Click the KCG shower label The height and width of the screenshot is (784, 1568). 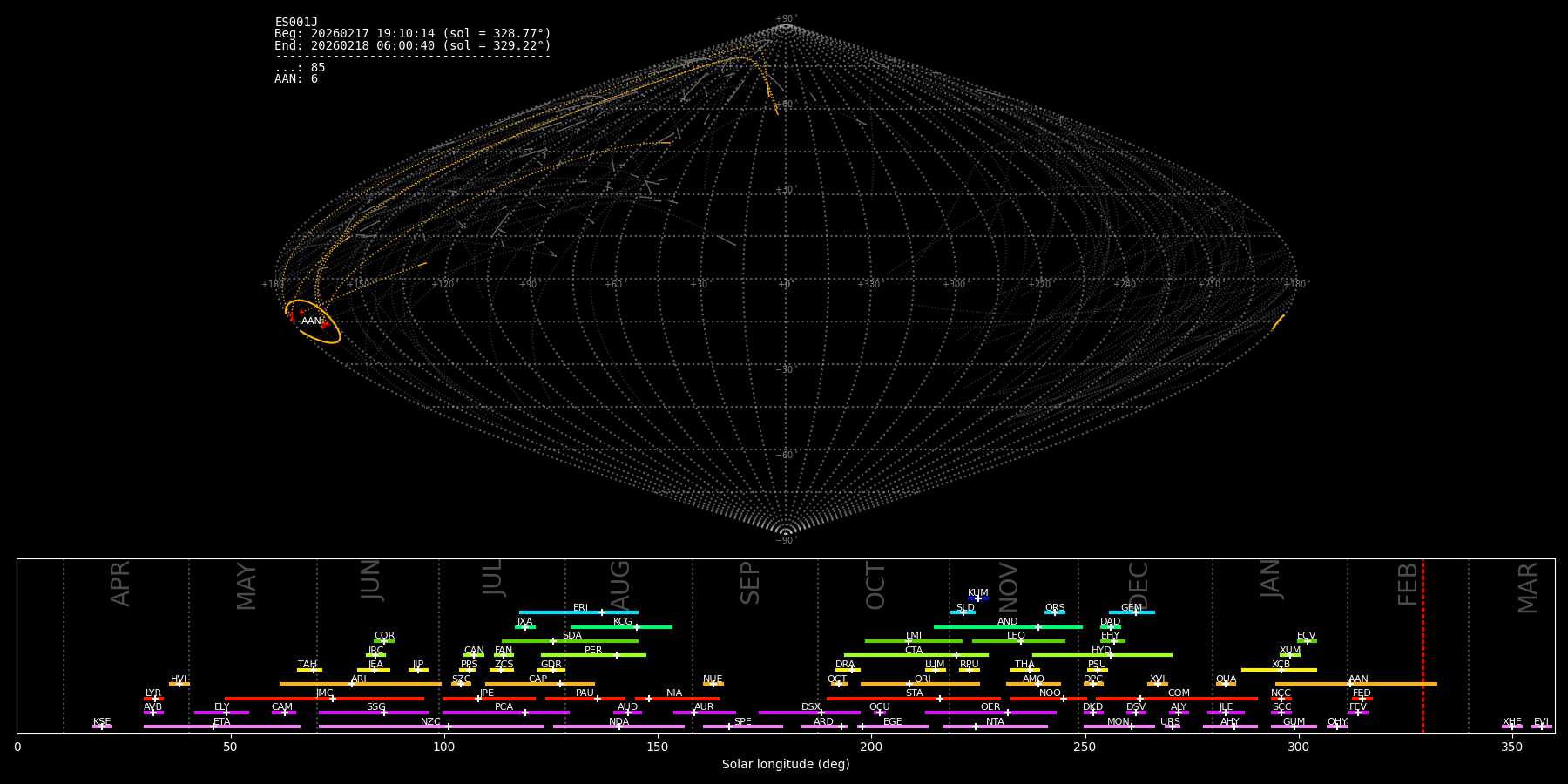tap(623, 622)
